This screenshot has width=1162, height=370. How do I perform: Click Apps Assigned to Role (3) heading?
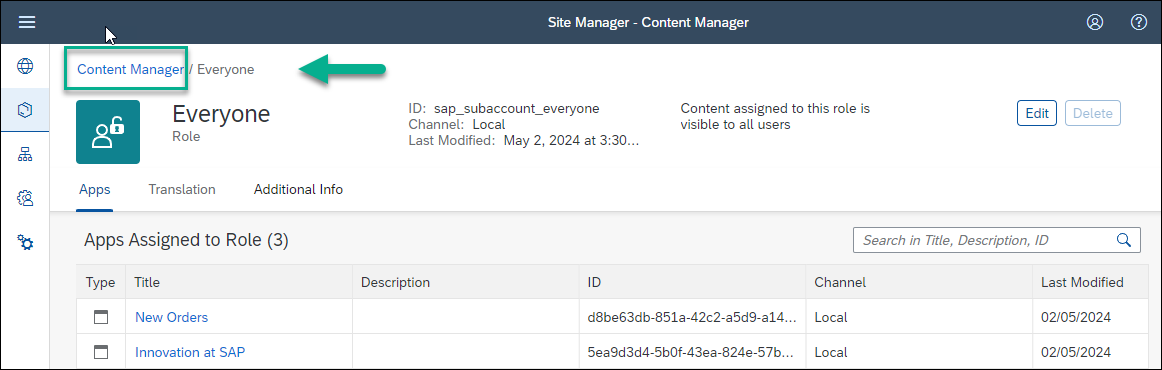point(186,240)
